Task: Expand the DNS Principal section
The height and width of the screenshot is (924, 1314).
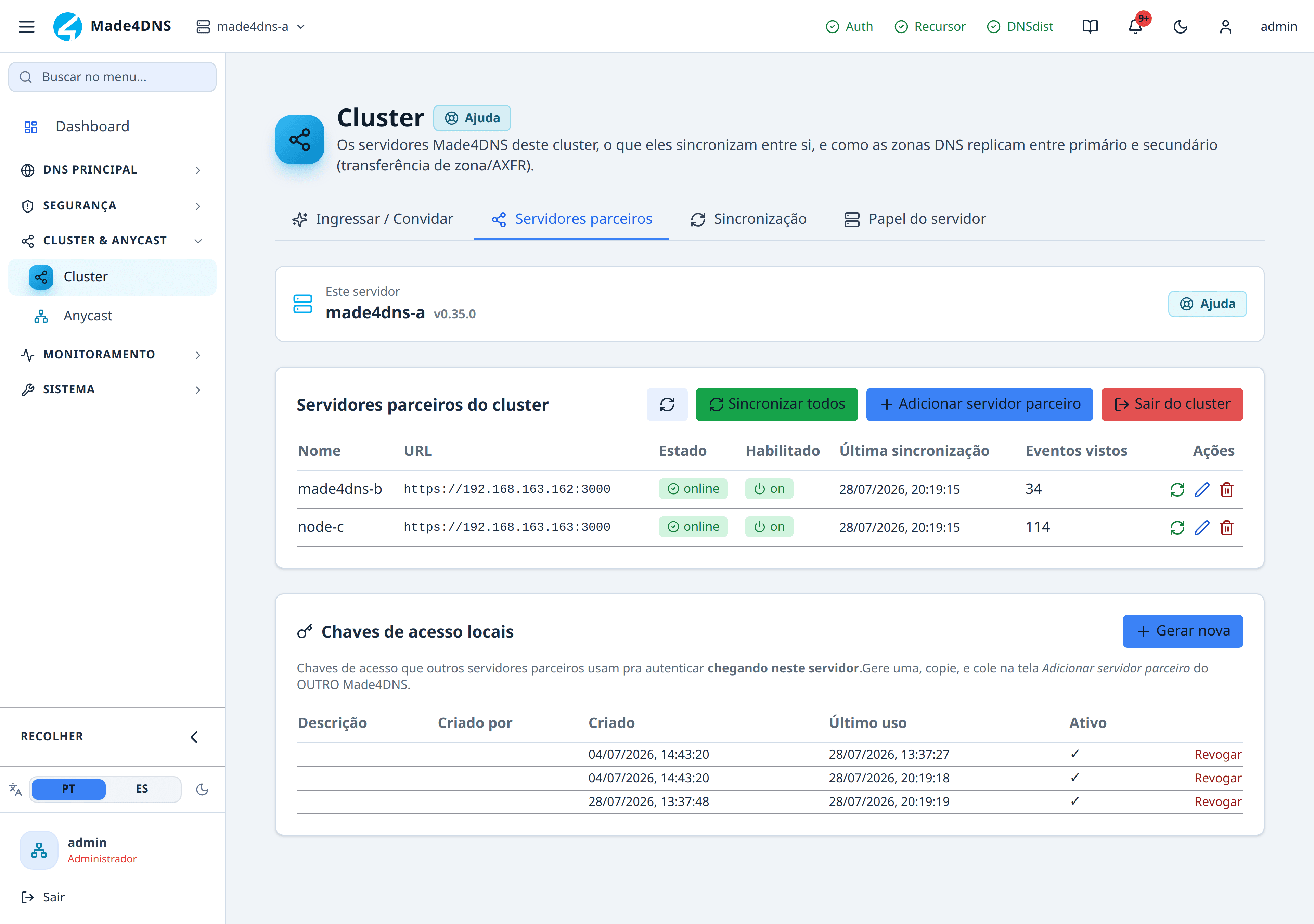Action: pos(112,169)
